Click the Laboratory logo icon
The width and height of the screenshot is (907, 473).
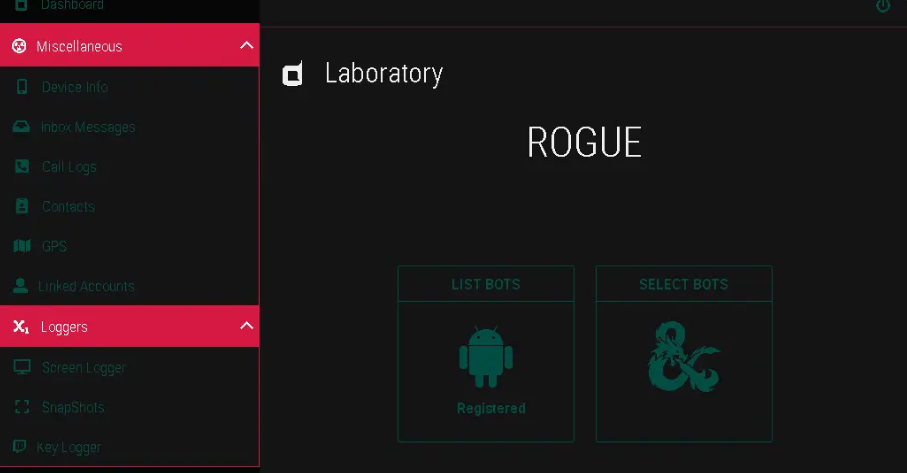point(292,74)
